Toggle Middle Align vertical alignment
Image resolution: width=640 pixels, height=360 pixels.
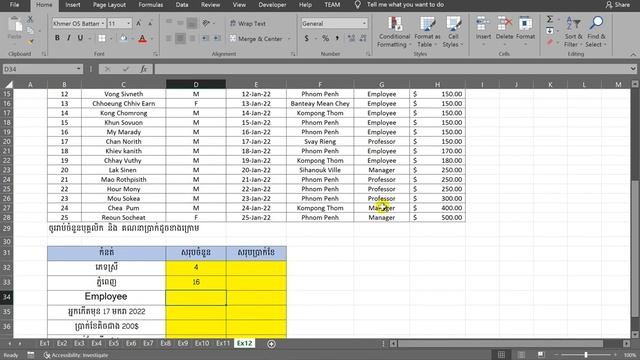coord(180,23)
